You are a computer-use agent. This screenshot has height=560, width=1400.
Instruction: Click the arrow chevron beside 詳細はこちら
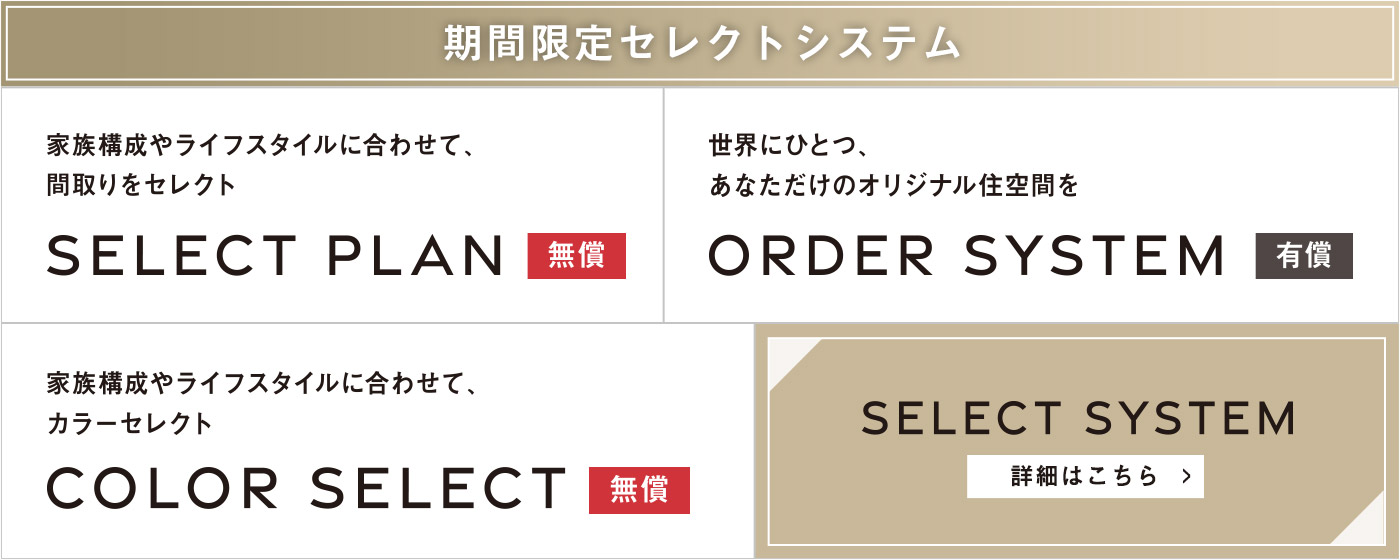(1186, 476)
